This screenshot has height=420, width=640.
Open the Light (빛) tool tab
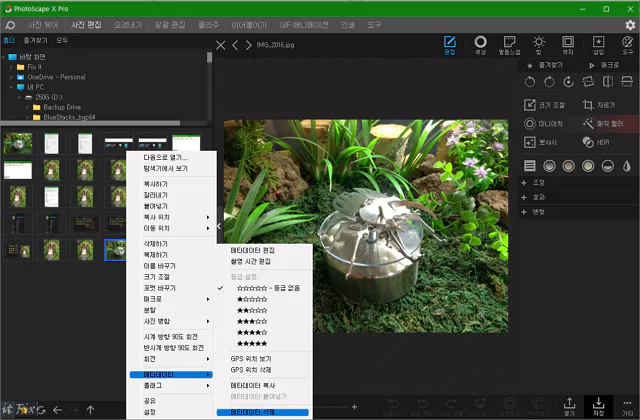tap(539, 45)
